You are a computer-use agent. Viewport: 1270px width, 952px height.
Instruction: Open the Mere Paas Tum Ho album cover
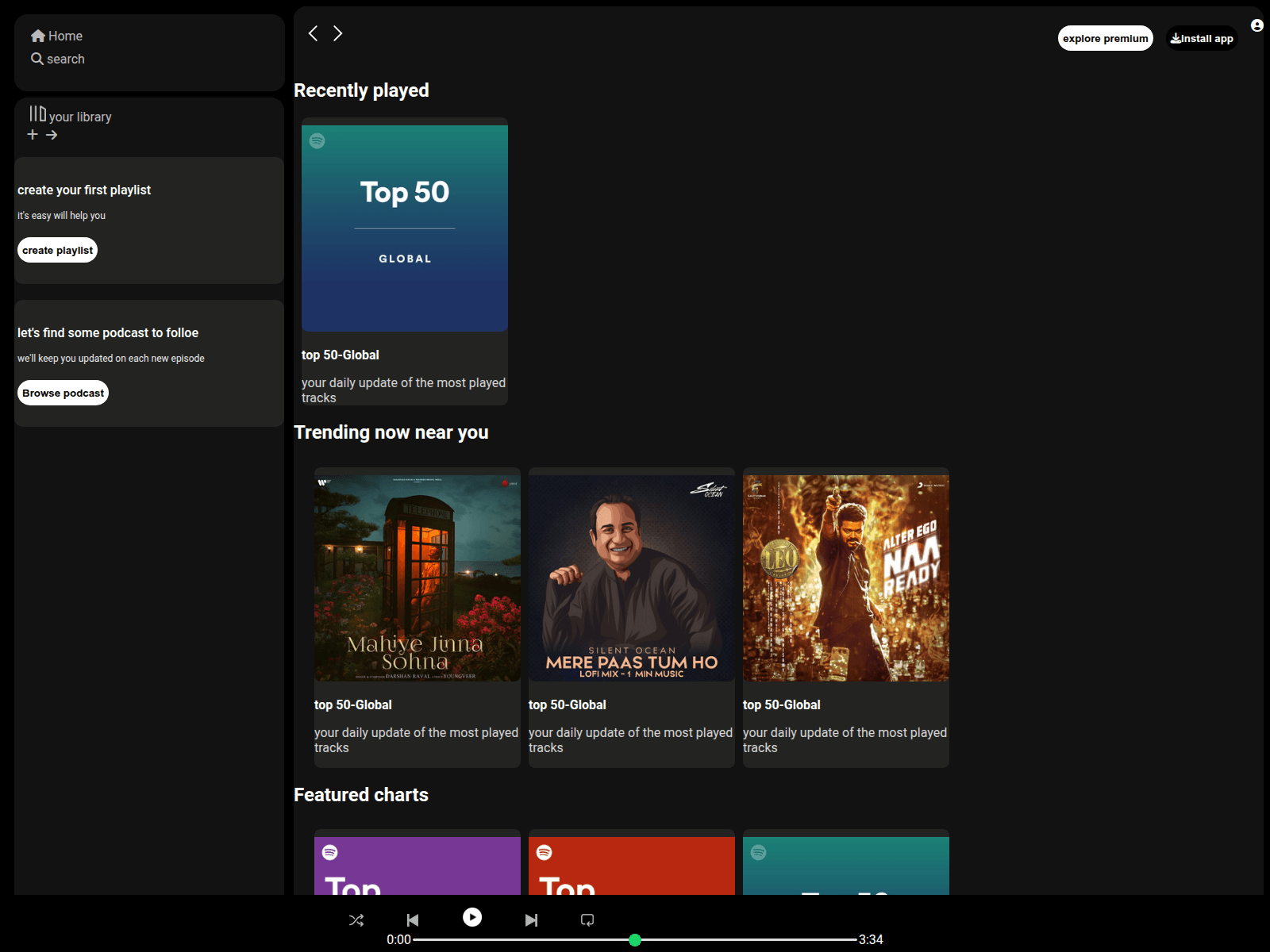click(632, 578)
